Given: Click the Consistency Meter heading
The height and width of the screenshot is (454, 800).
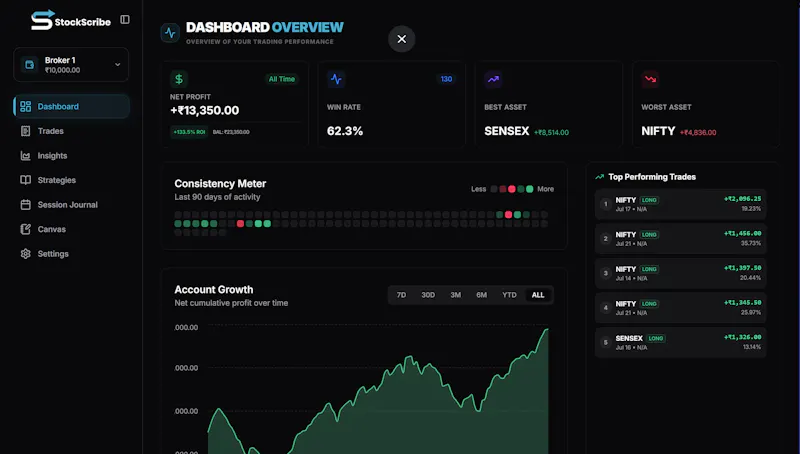Looking at the screenshot, I should (x=220, y=184).
